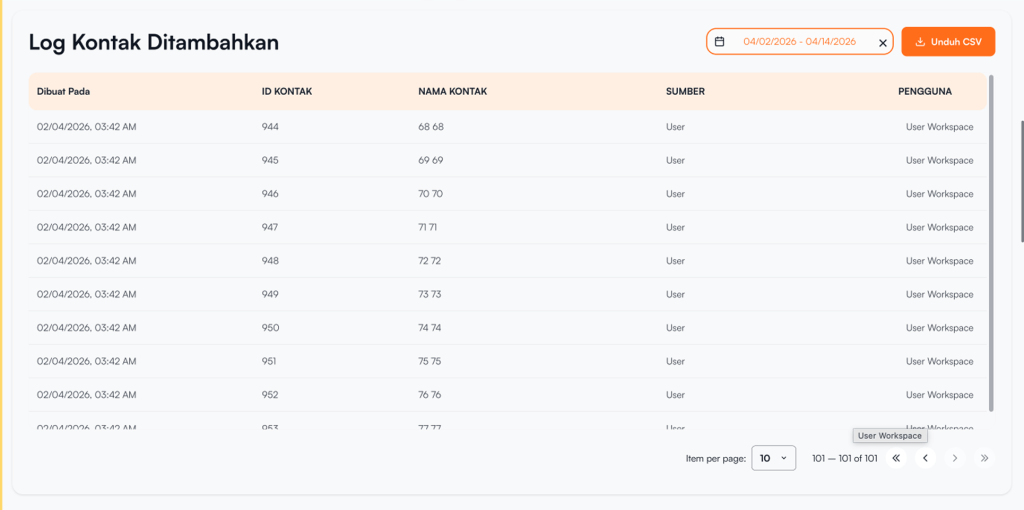
Task: Select the row with contact ID 944
Action: 270,127
